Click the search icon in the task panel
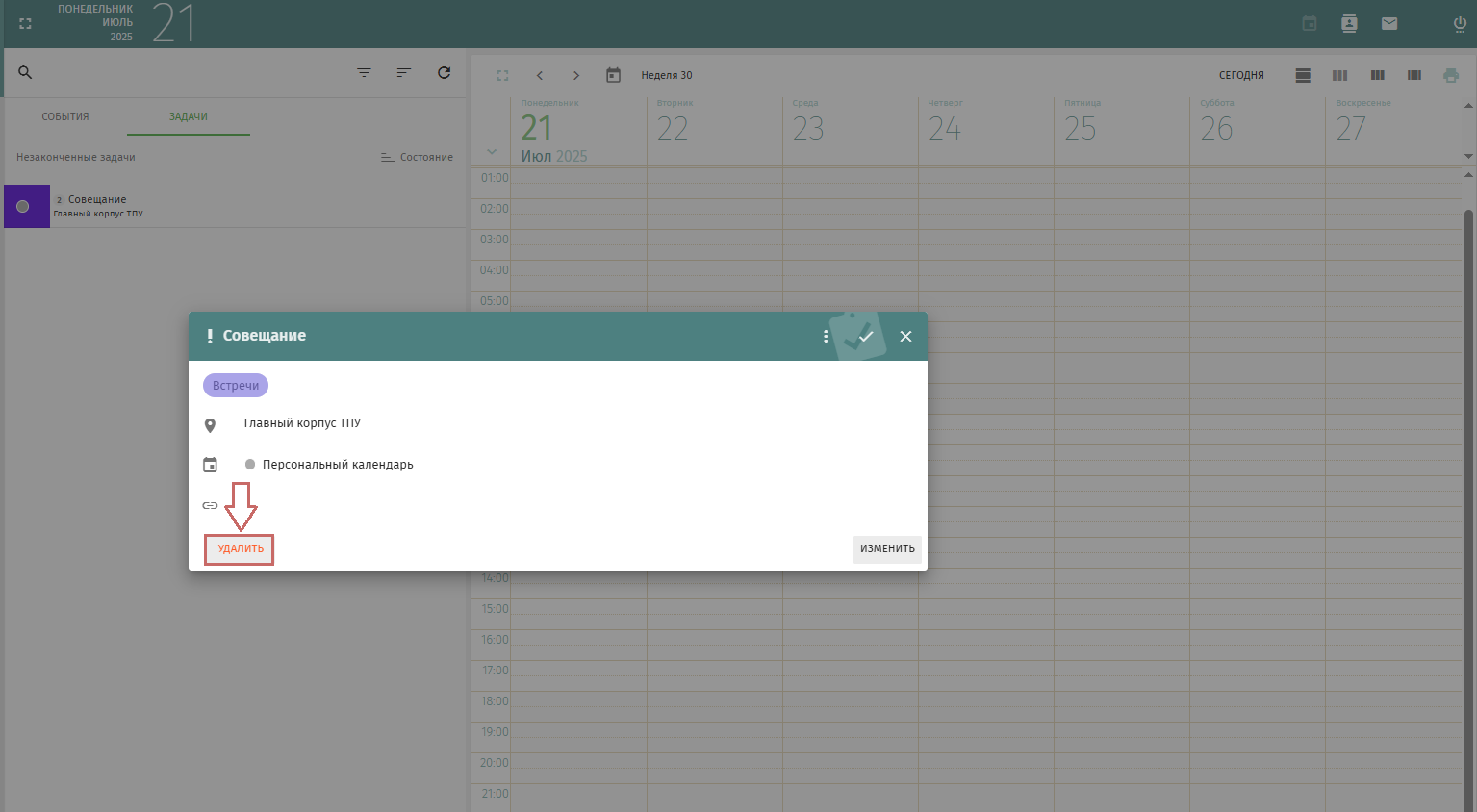Screen dimensions: 1477x812 click(x=26, y=72)
